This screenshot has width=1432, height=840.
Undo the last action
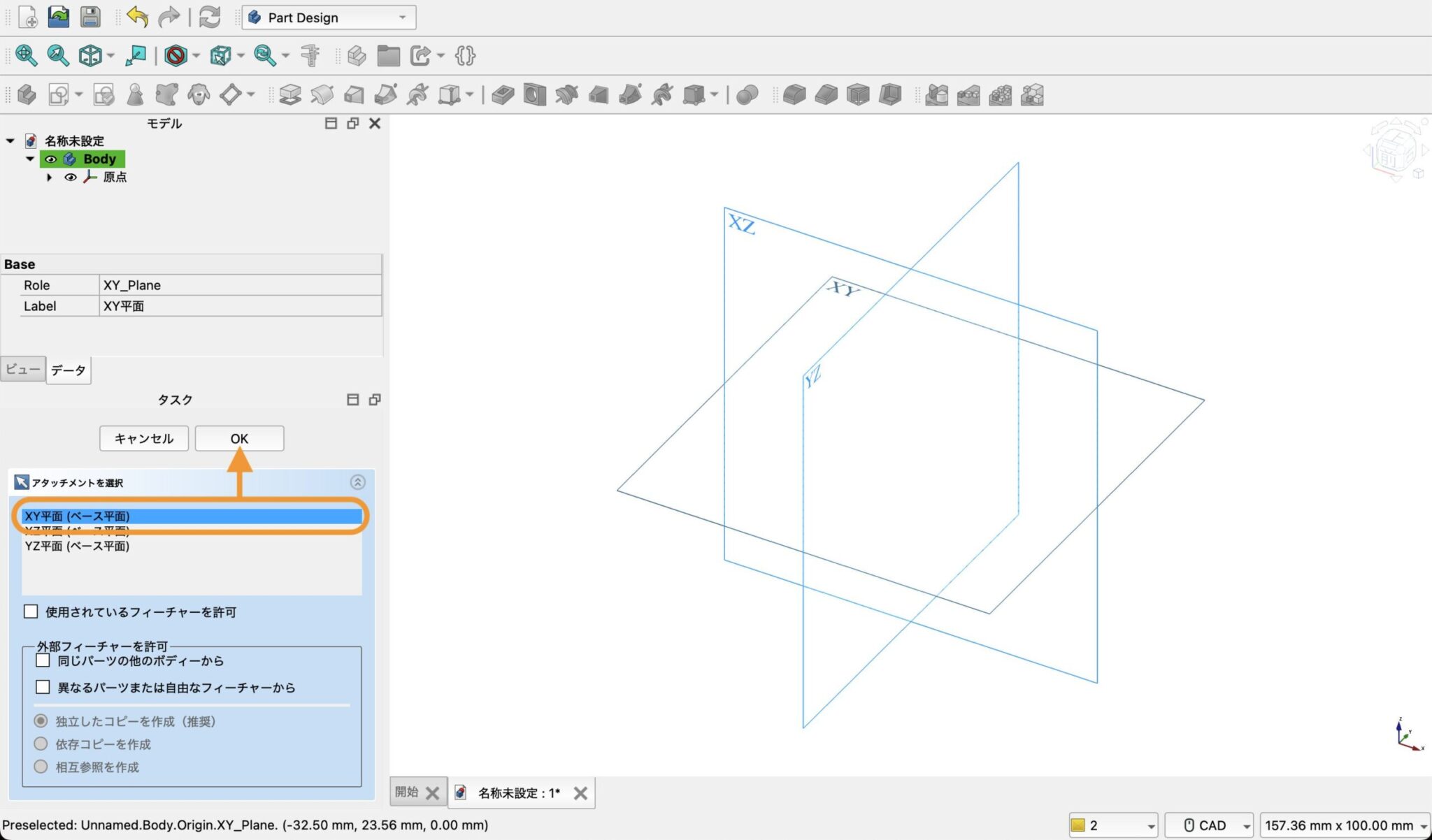(138, 17)
